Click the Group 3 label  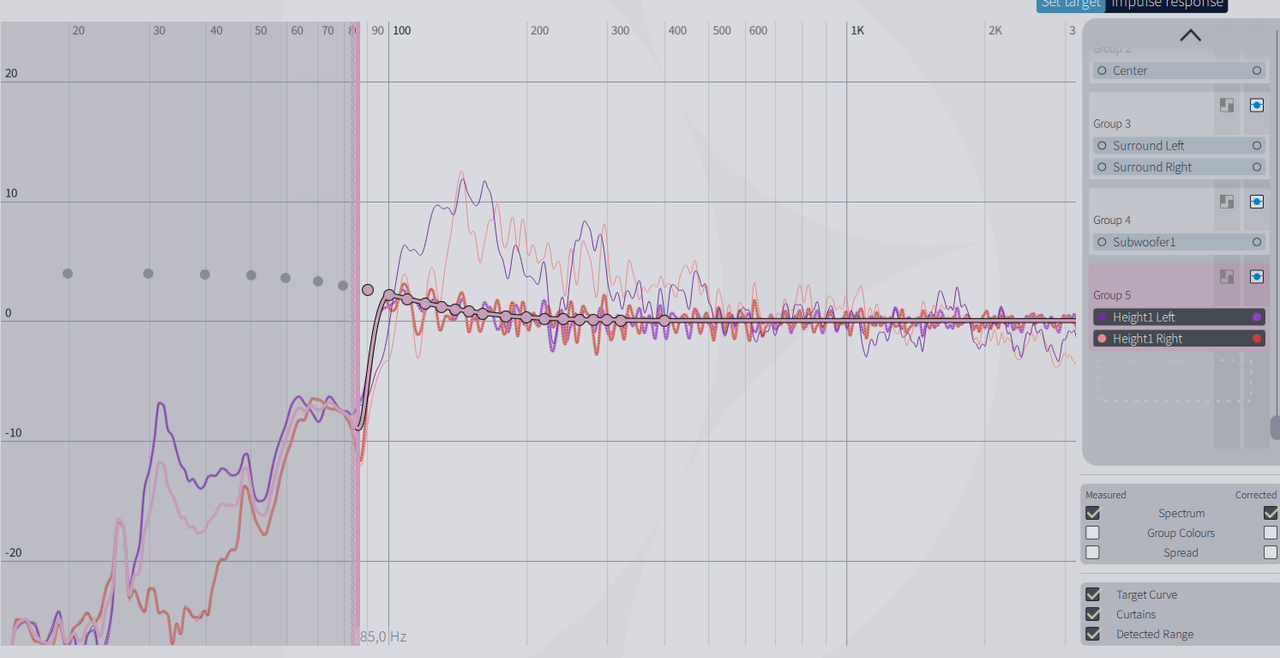(1112, 124)
